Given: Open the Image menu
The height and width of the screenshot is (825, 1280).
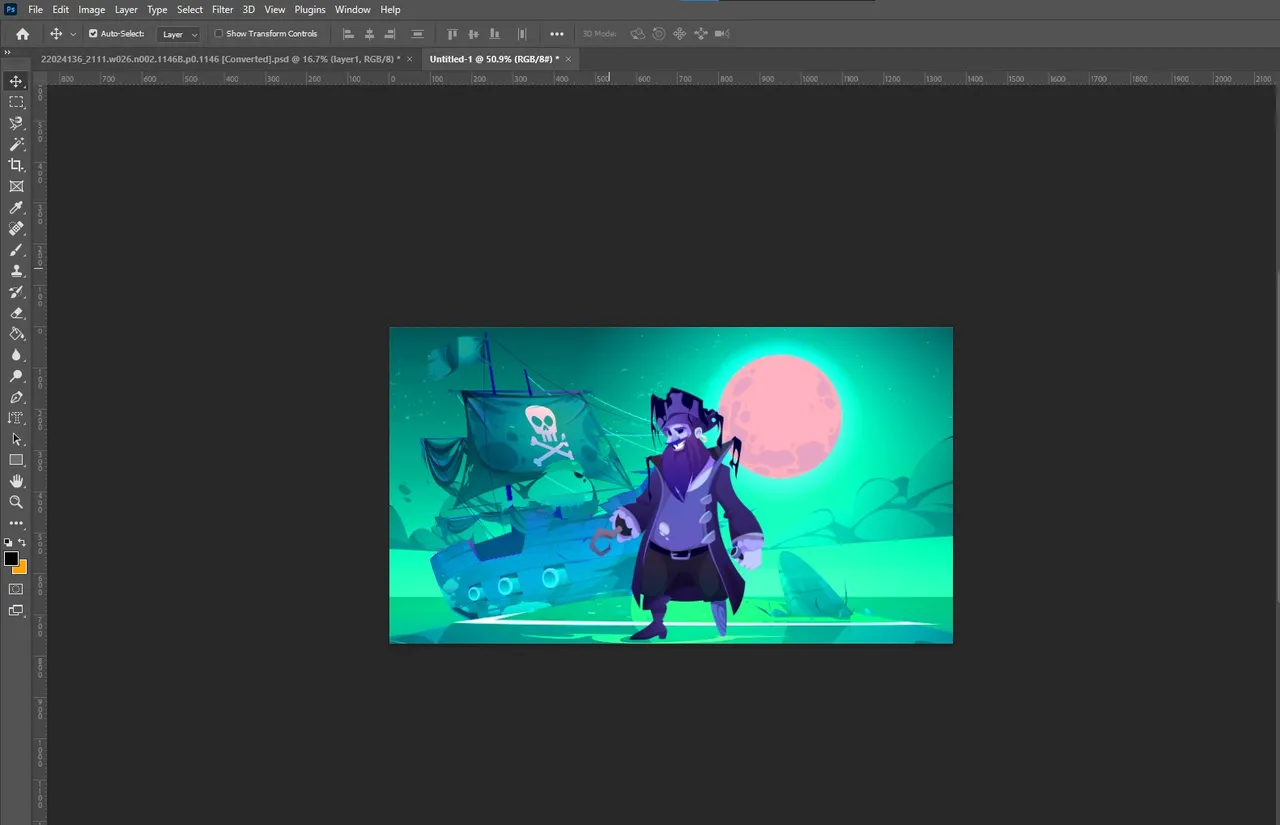Looking at the screenshot, I should coord(92,9).
